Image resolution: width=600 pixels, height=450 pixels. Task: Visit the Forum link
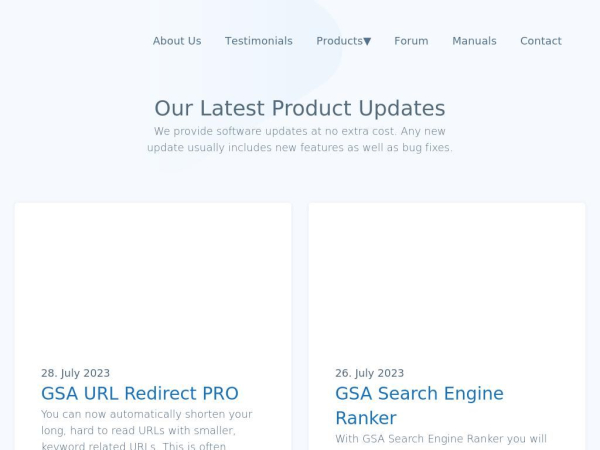(411, 41)
